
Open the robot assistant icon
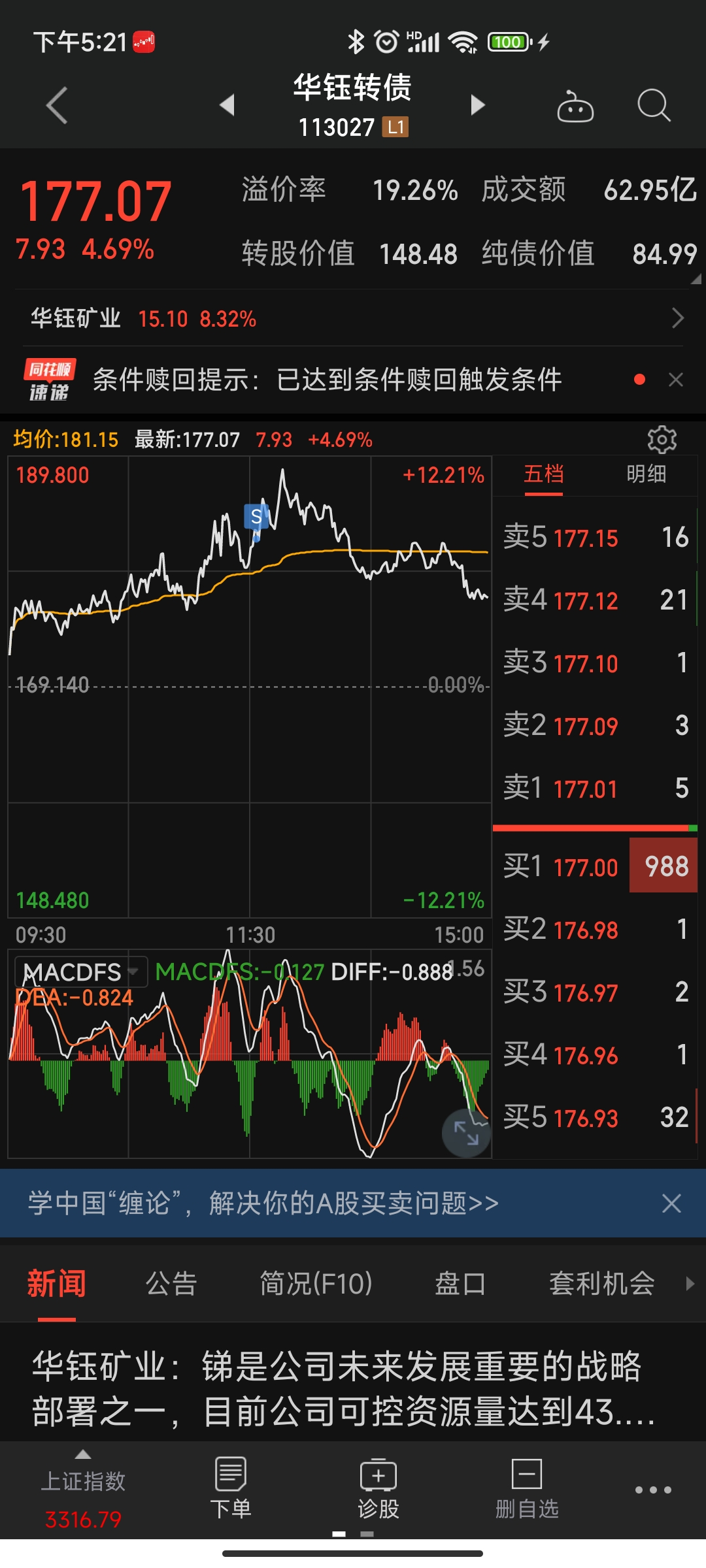click(575, 106)
